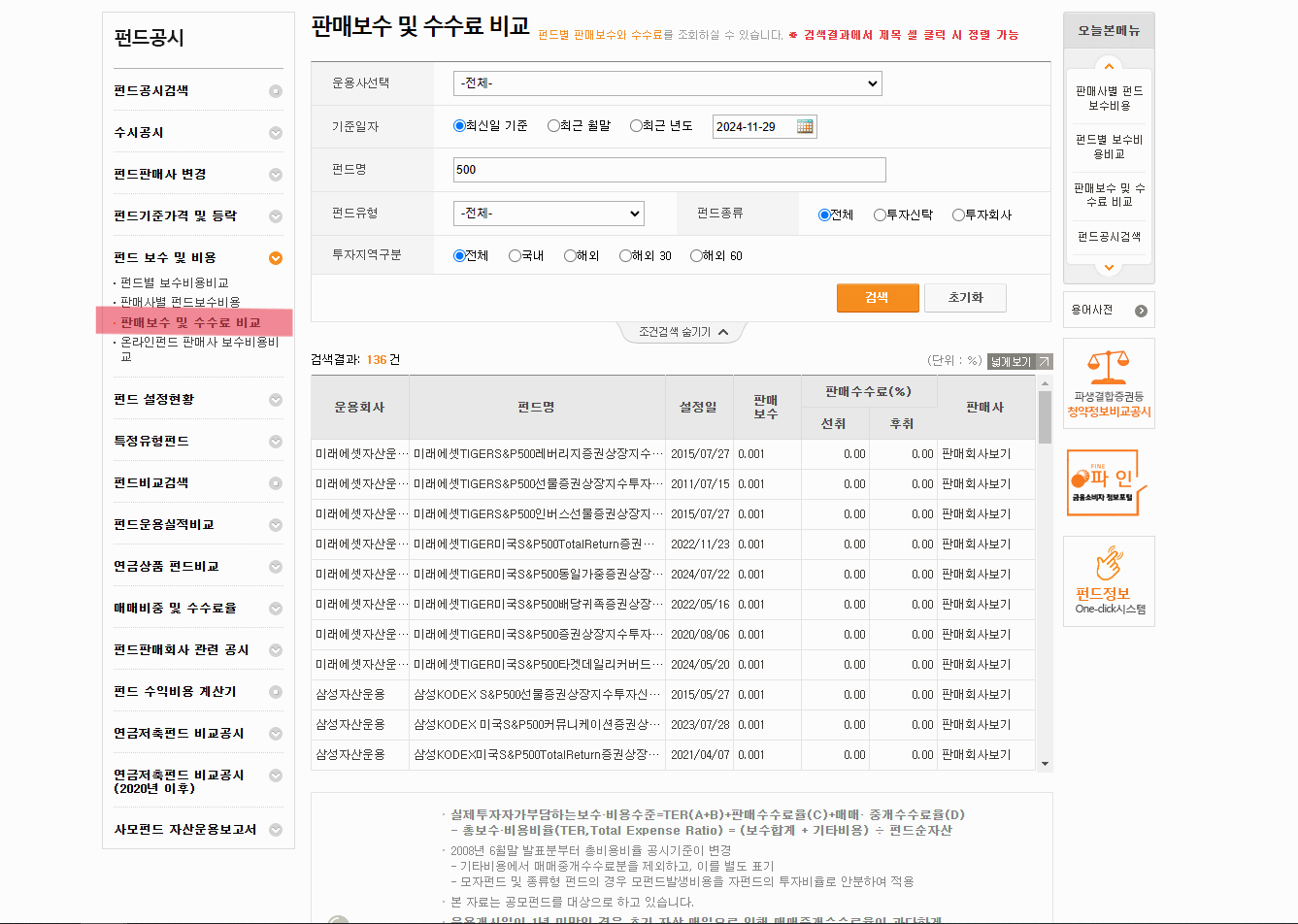This screenshot has height=924, width=1298.
Task: Click the orange 검색 button
Action: (x=878, y=297)
